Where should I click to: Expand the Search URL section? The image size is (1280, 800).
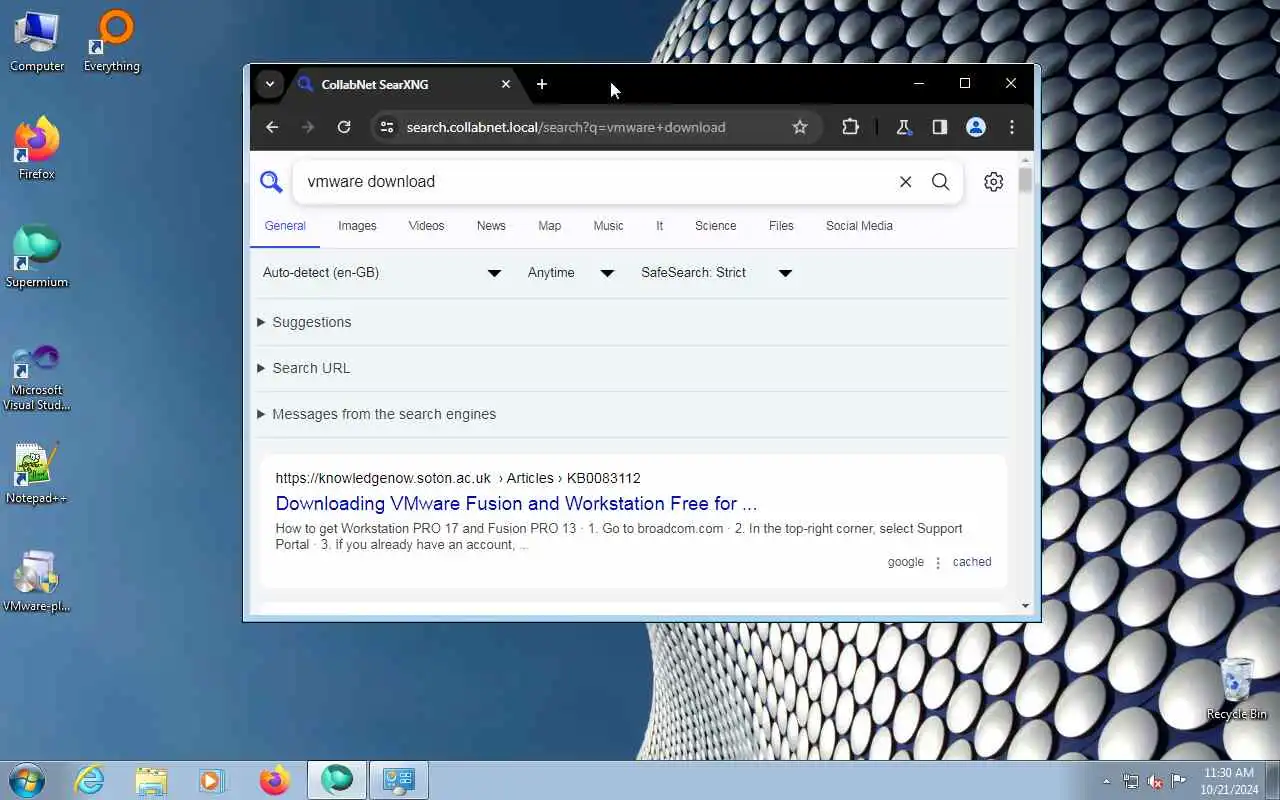point(304,368)
